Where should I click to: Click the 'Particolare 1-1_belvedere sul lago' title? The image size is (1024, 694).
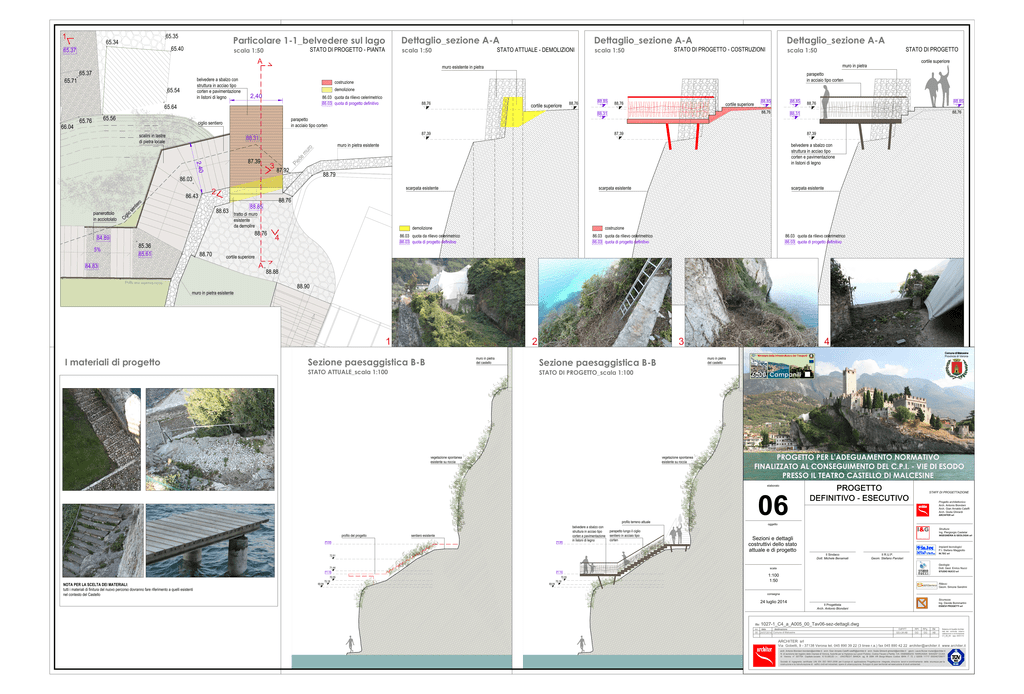(x=308, y=40)
